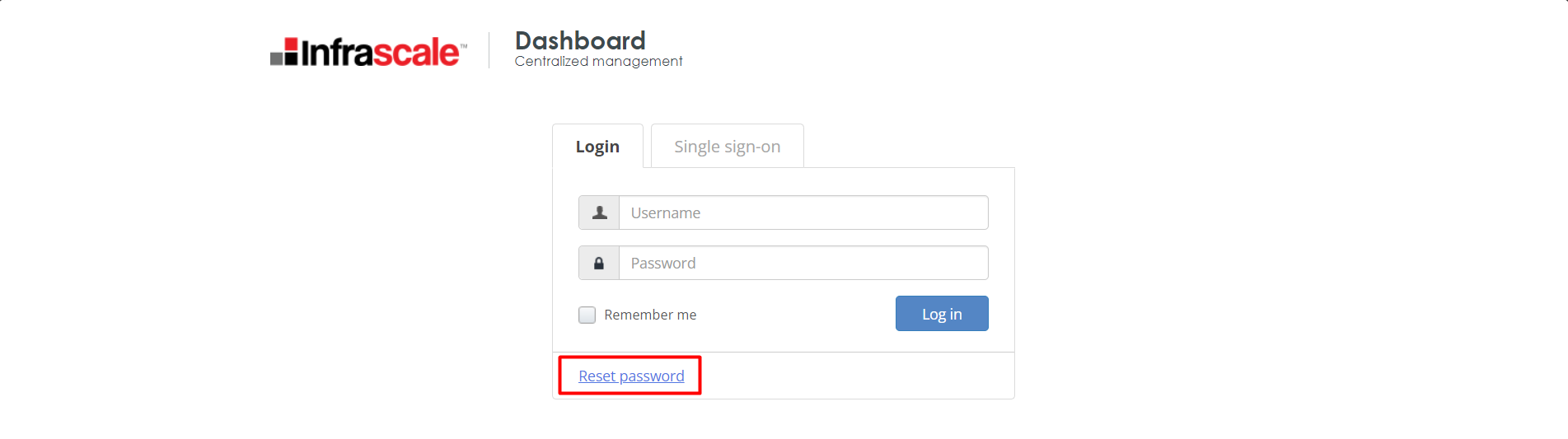Click the vertical divider beside the logo
Image resolution: width=1568 pixels, height=439 pixels.
pos(489,50)
